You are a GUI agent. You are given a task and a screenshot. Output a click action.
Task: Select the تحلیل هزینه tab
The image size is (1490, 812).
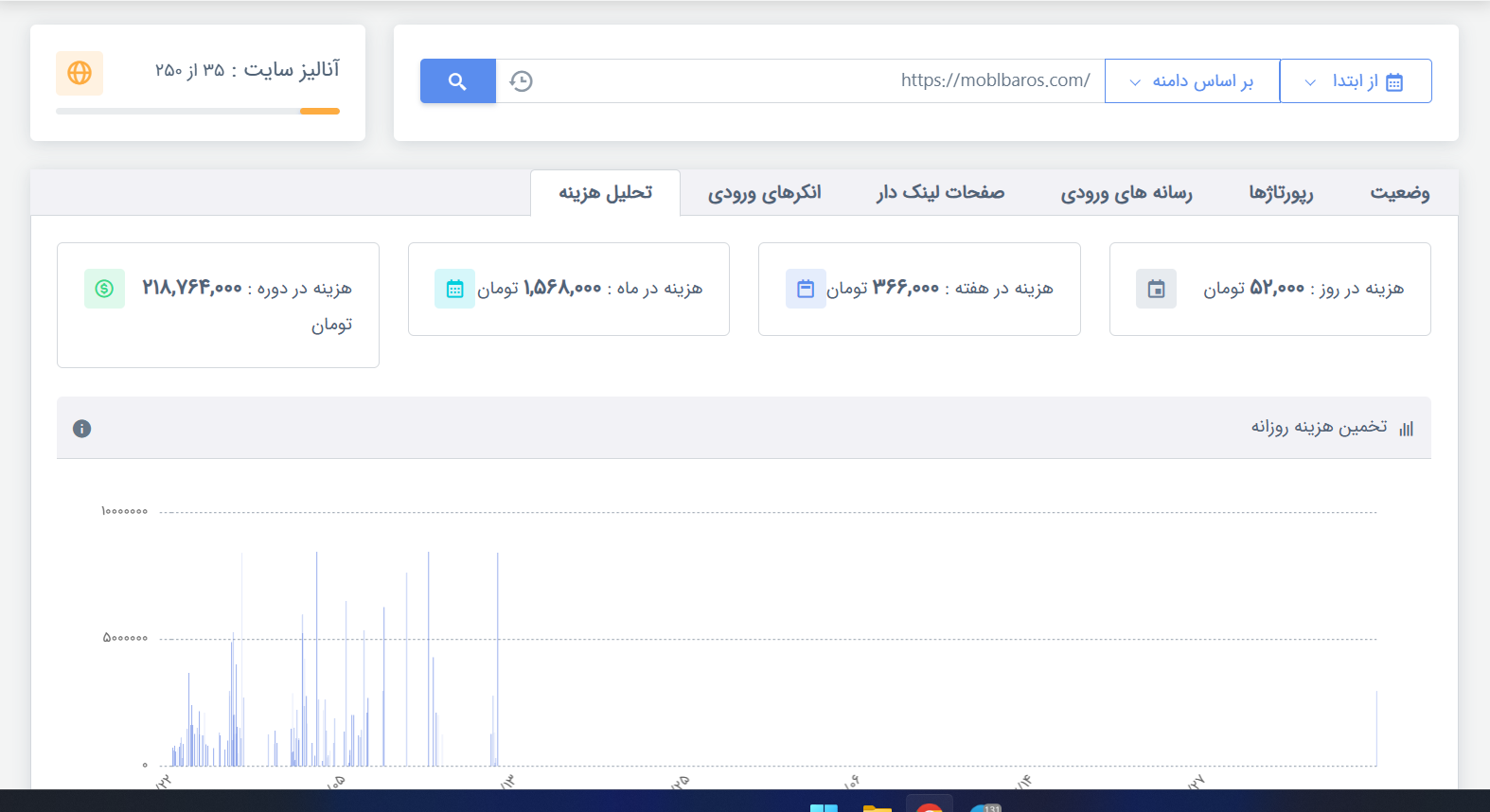(605, 193)
